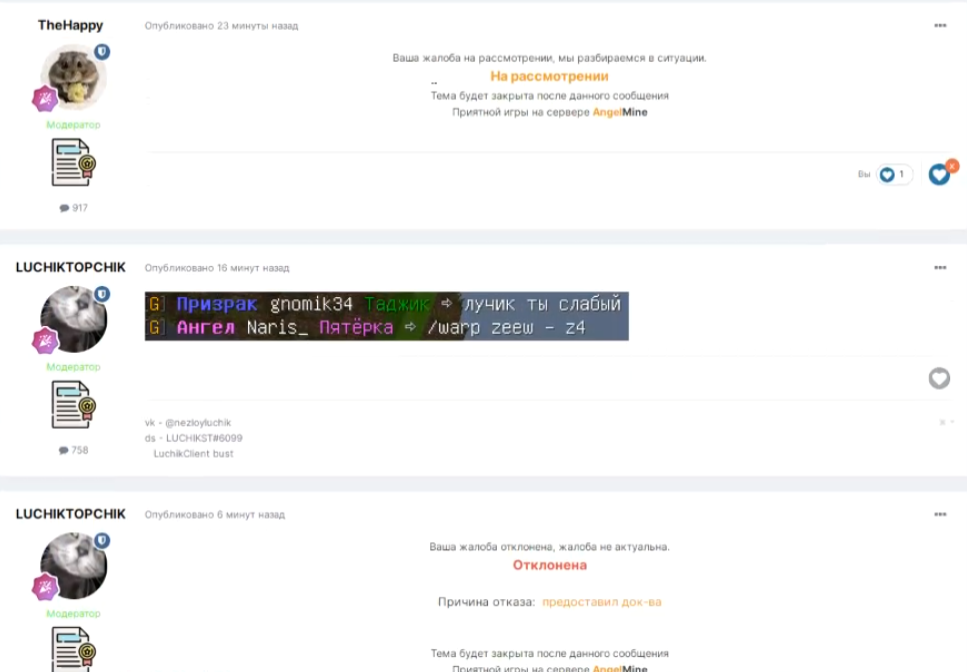Click the share icon below LUCHIKTOPCHIK's heart reaction
This screenshot has width=967, height=672.
[943, 422]
